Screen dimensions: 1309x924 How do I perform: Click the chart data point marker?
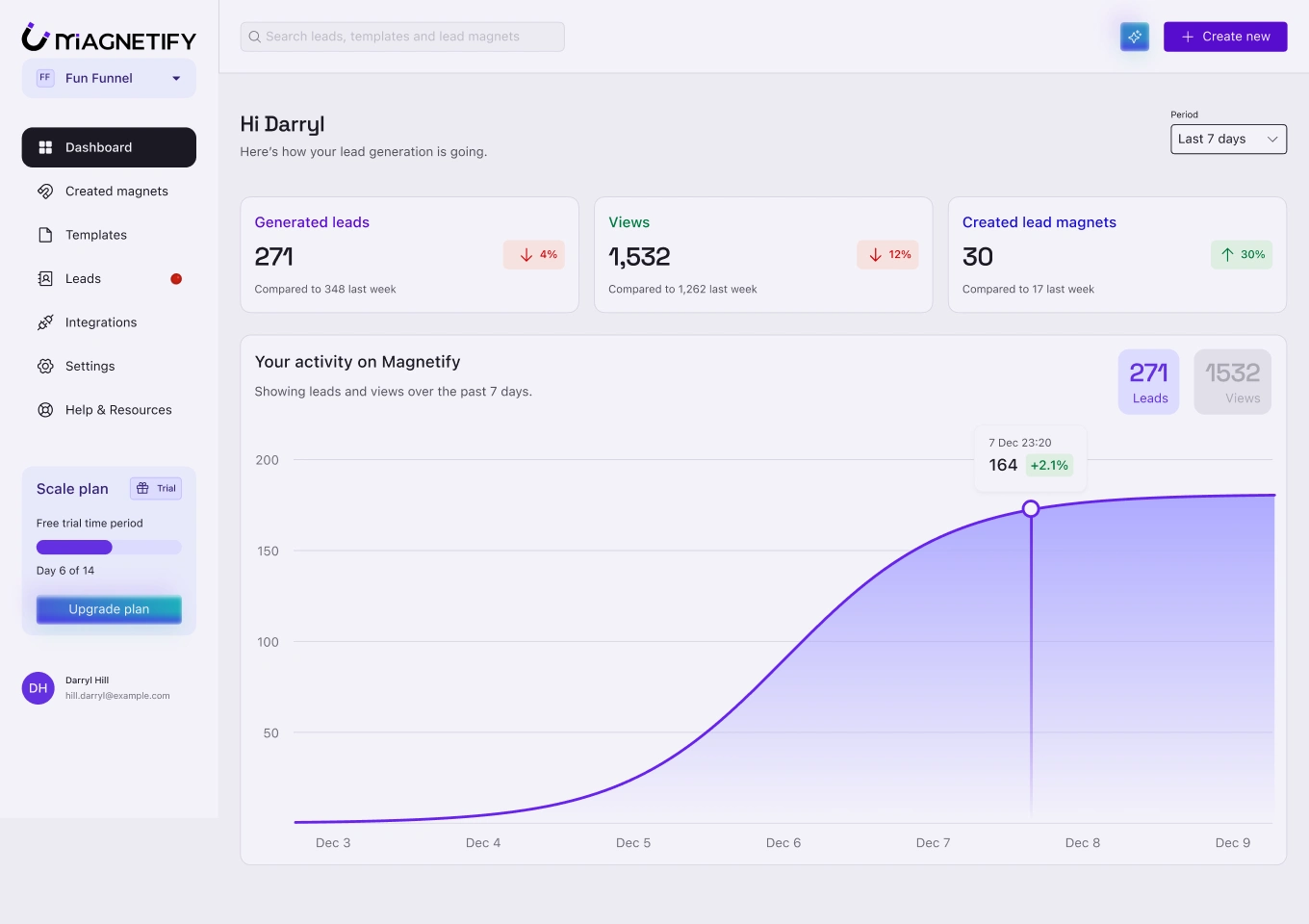pyautogui.click(x=1031, y=508)
